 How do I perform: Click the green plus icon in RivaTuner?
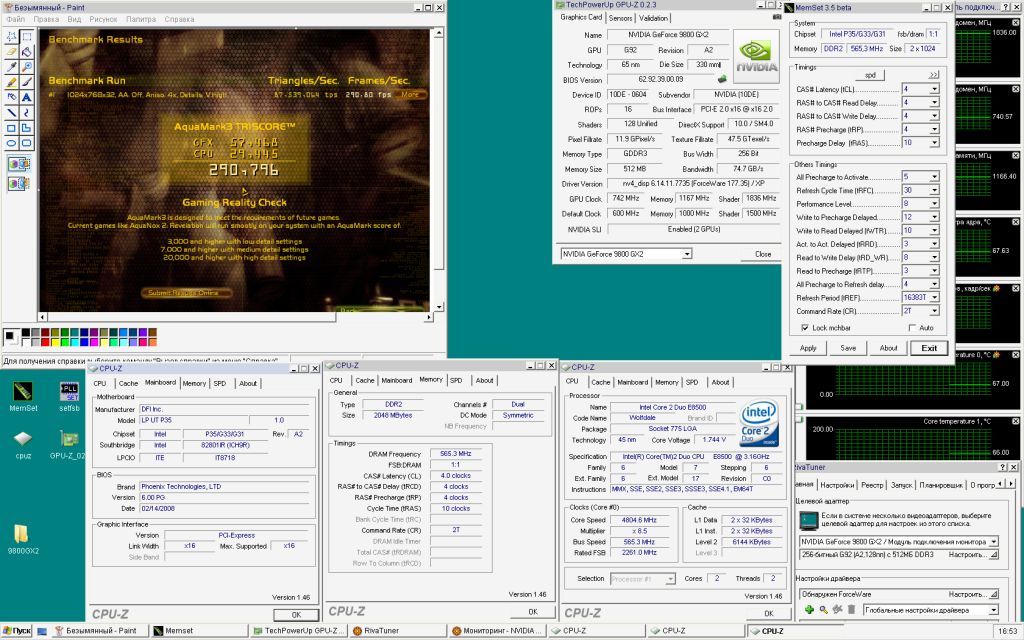pos(809,610)
